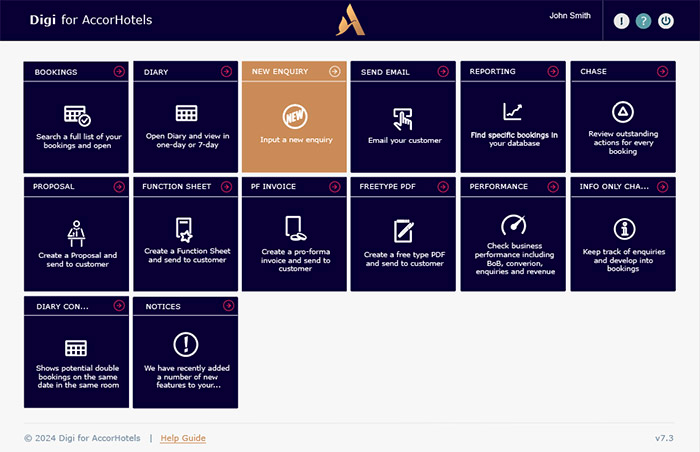Click the John Smith user name
This screenshot has width=700, height=452.
pyautogui.click(x=570, y=16)
